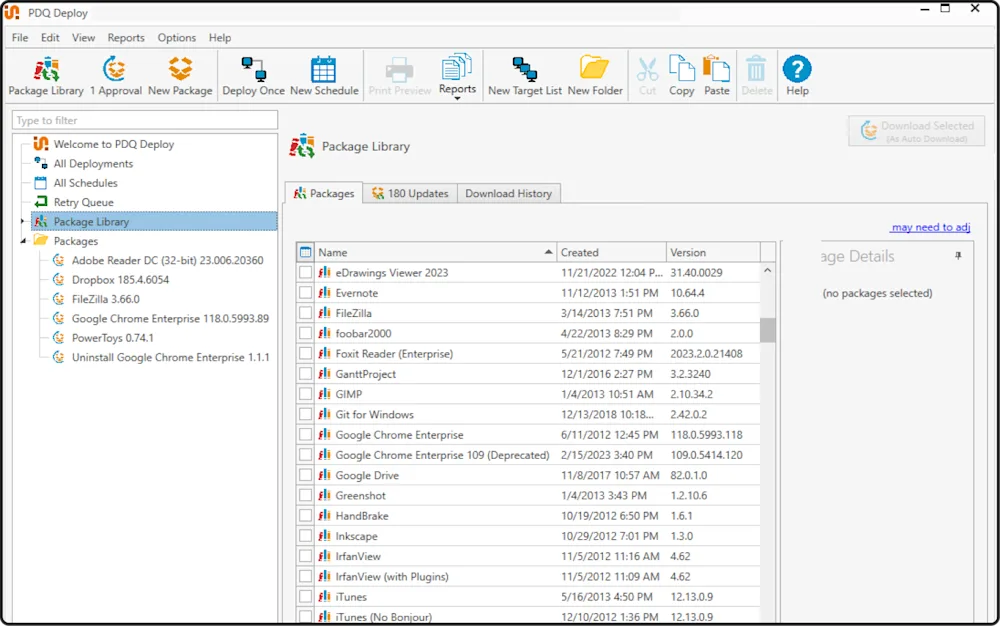The height and width of the screenshot is (626, 1000).
Task: Click the Greenshot package icon
Action: (x=325, y=495)
